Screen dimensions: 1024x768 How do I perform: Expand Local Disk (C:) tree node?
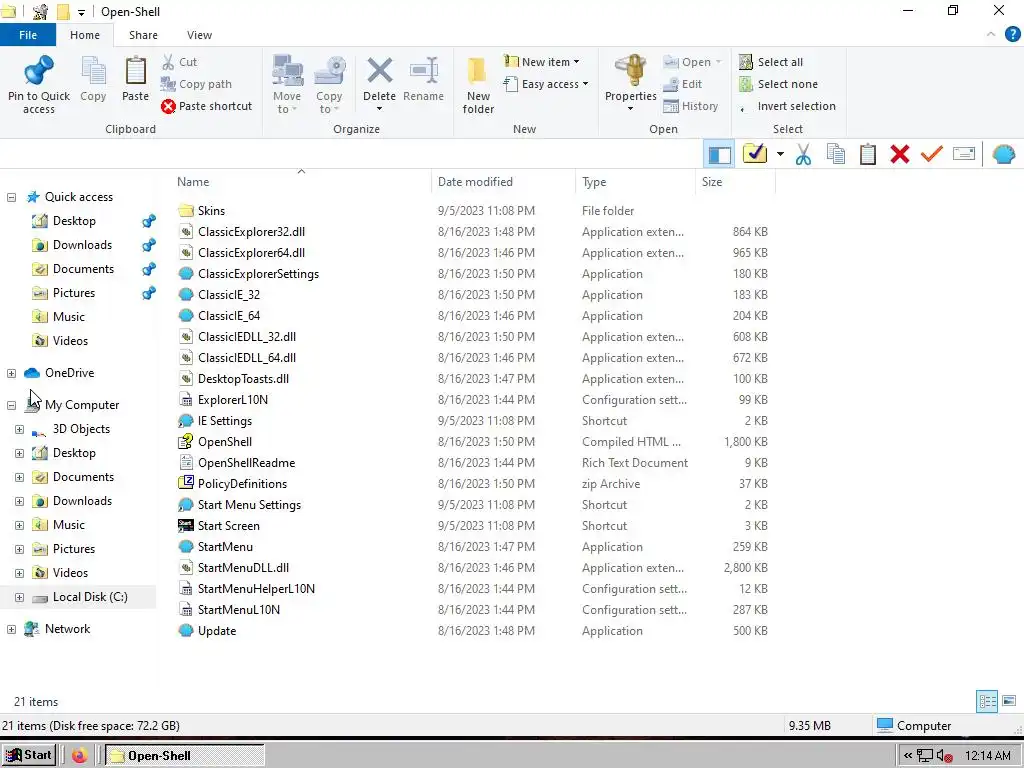[19, 597]
